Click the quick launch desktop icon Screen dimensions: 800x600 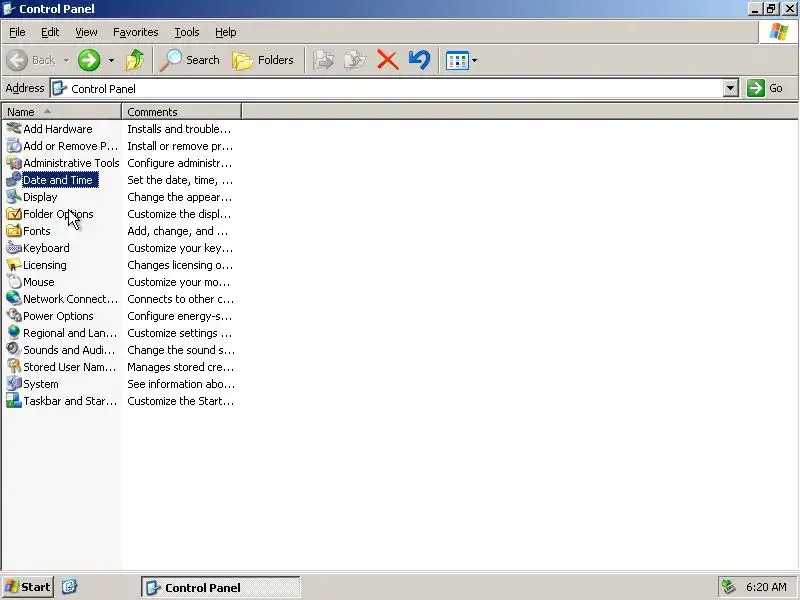coord(69,587)
